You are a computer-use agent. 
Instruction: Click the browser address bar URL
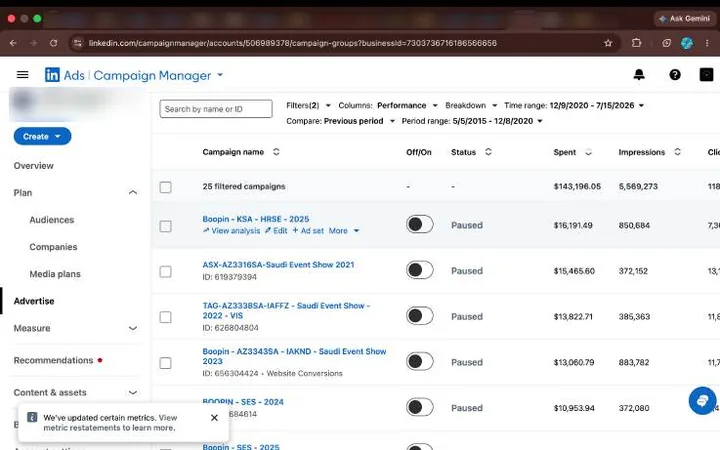tap(292, 43)
